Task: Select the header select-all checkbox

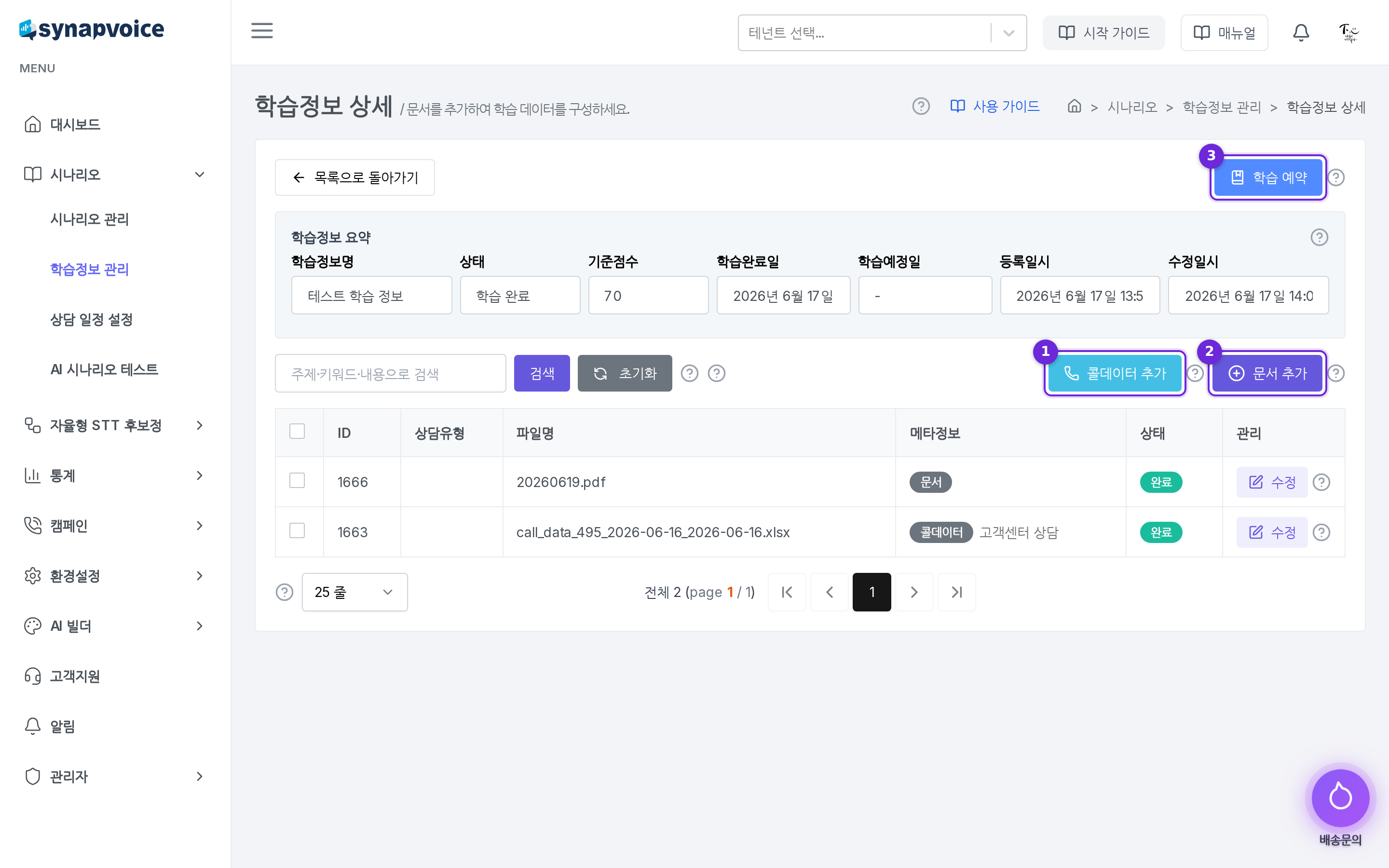Action: pos(297,431)
